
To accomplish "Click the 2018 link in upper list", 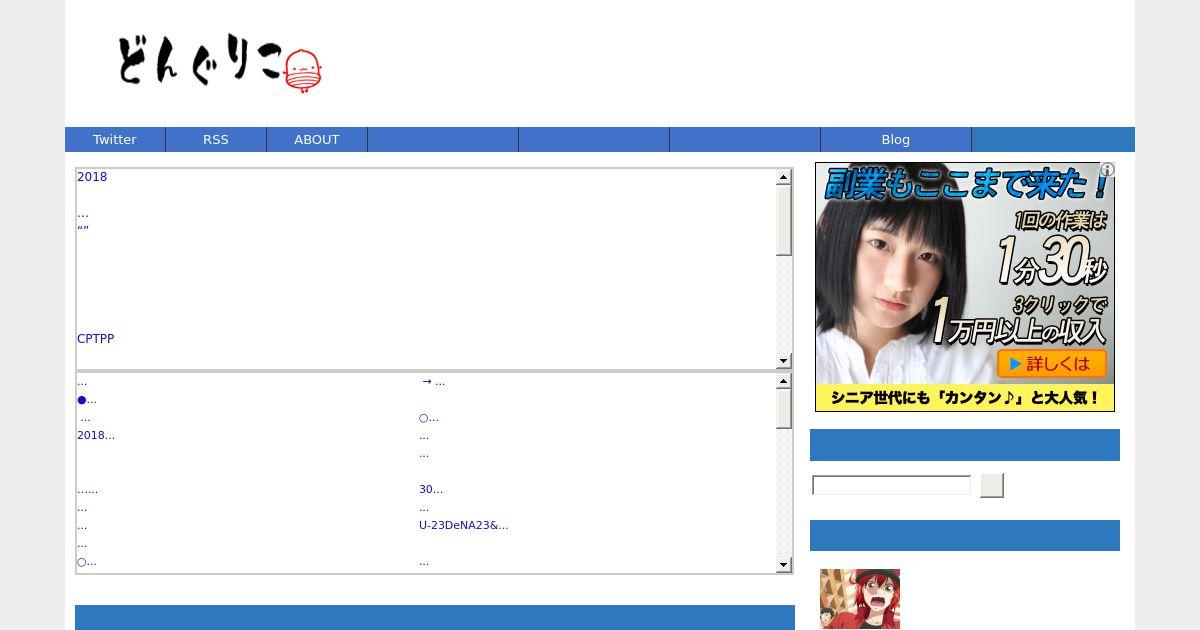I will tap(92, 177).
